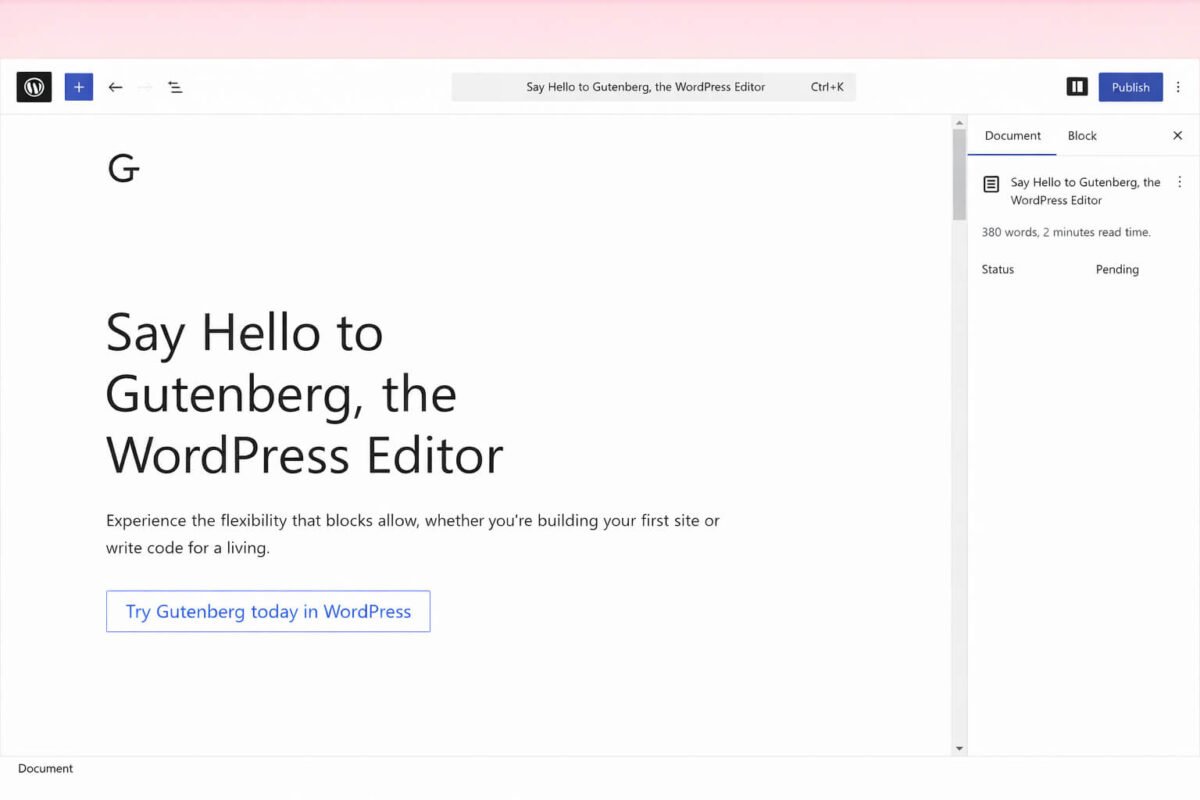
Task: Click the Ctrl+K shortcut hint
Action: pos(827,87)
